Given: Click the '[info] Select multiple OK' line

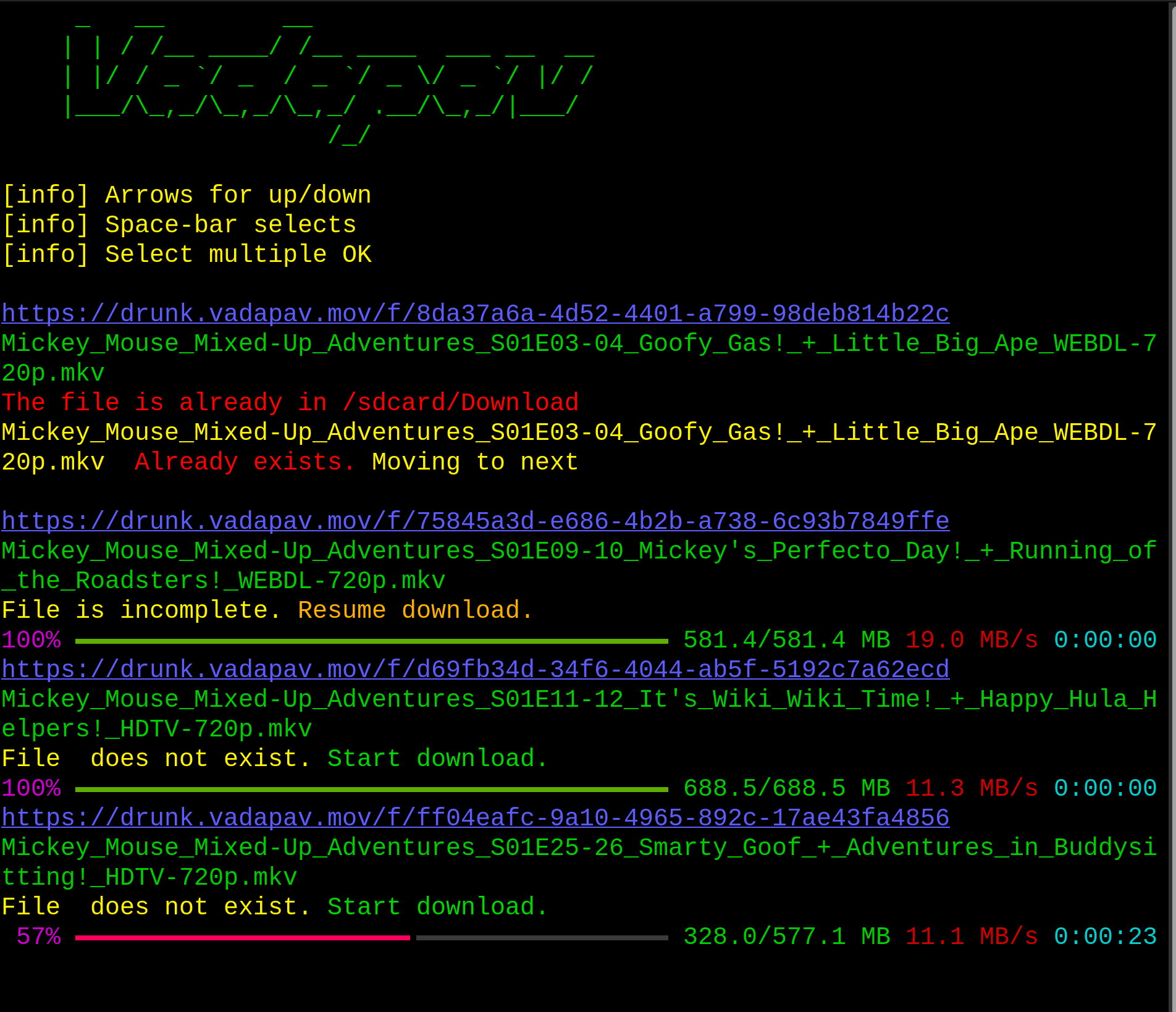Looking at the screenshot, I should [x=187, y=255].
